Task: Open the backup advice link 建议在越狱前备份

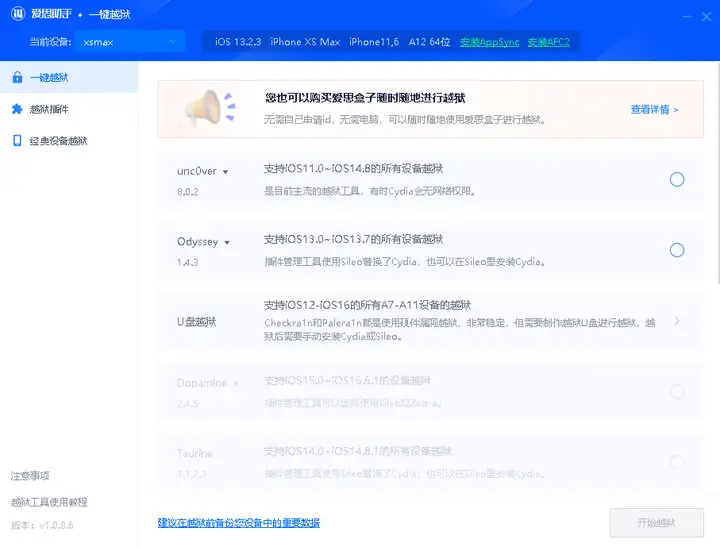Action: [239, 523]
